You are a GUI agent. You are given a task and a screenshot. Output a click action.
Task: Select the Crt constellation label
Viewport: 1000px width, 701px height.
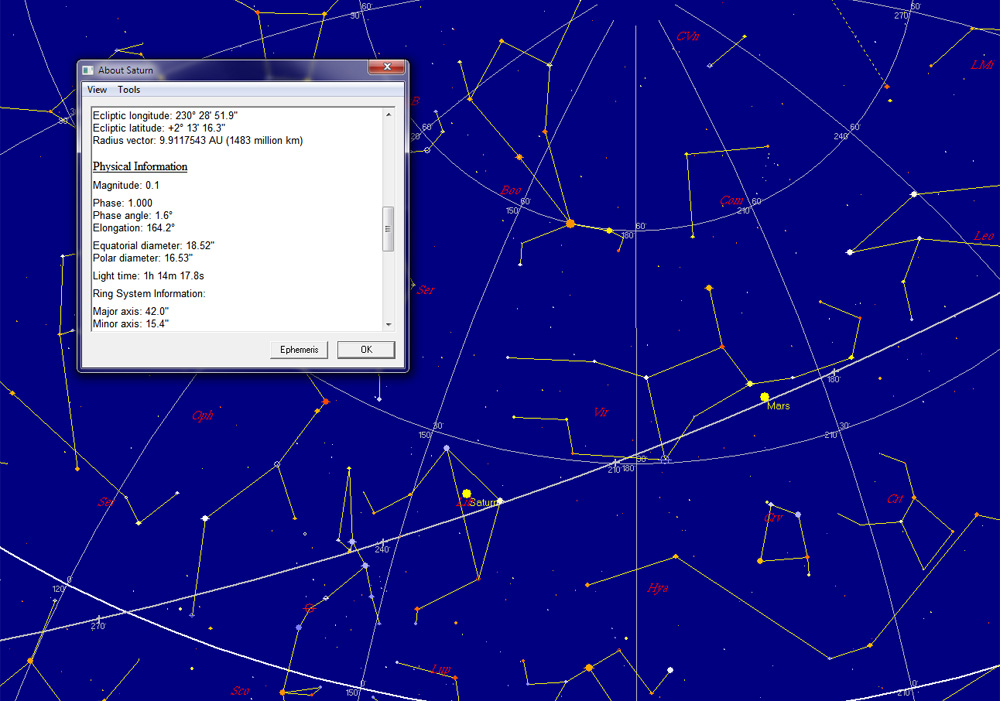click(894, 498)
